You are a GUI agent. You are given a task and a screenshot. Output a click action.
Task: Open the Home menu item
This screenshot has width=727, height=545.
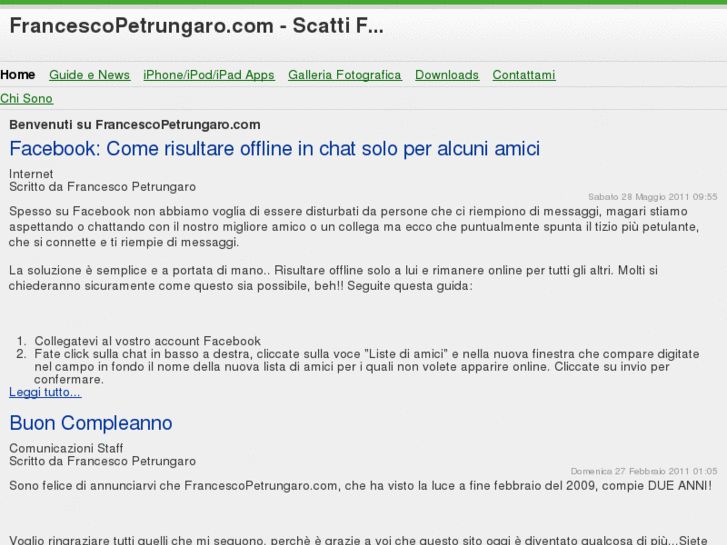click(x=18, y=75)
